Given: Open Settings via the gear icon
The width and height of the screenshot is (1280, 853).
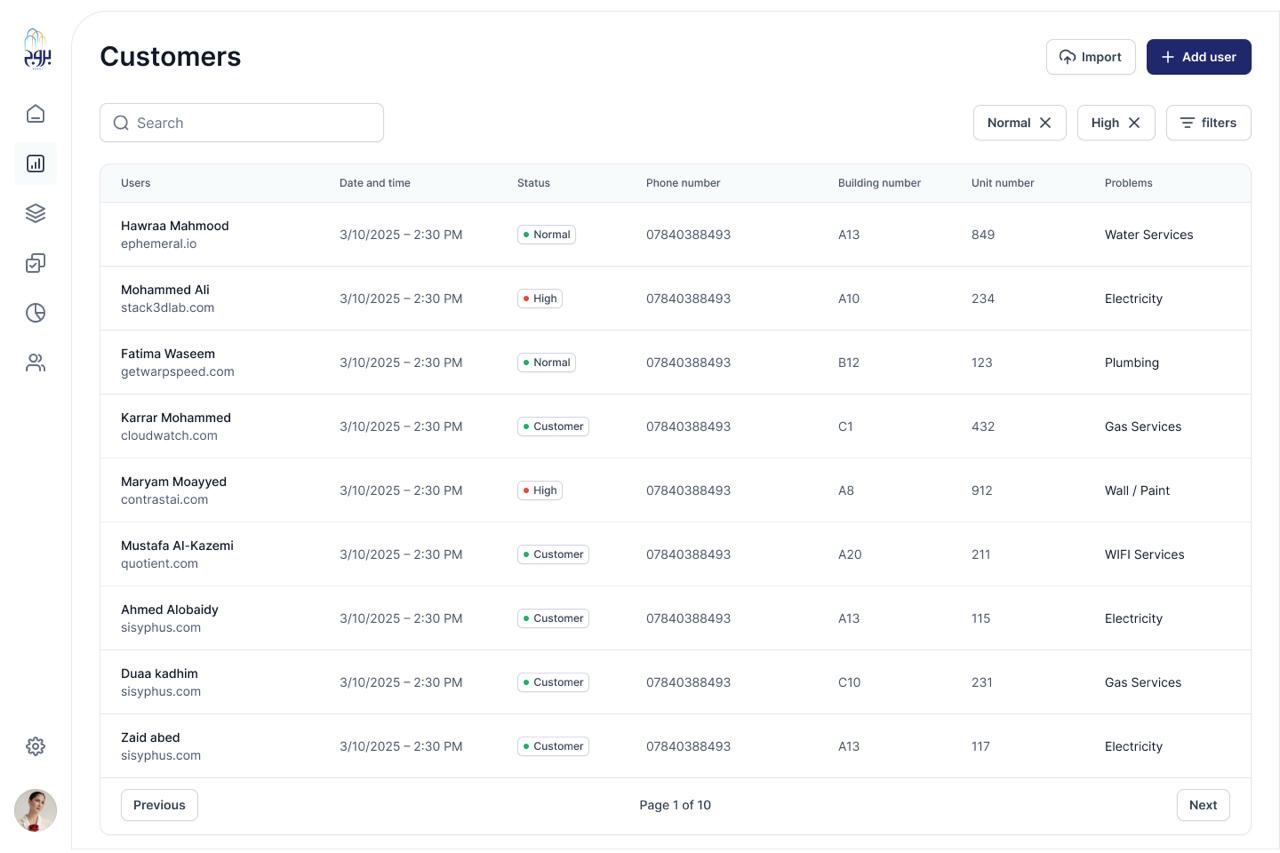Looking at the screenshot, I should 35,745.
